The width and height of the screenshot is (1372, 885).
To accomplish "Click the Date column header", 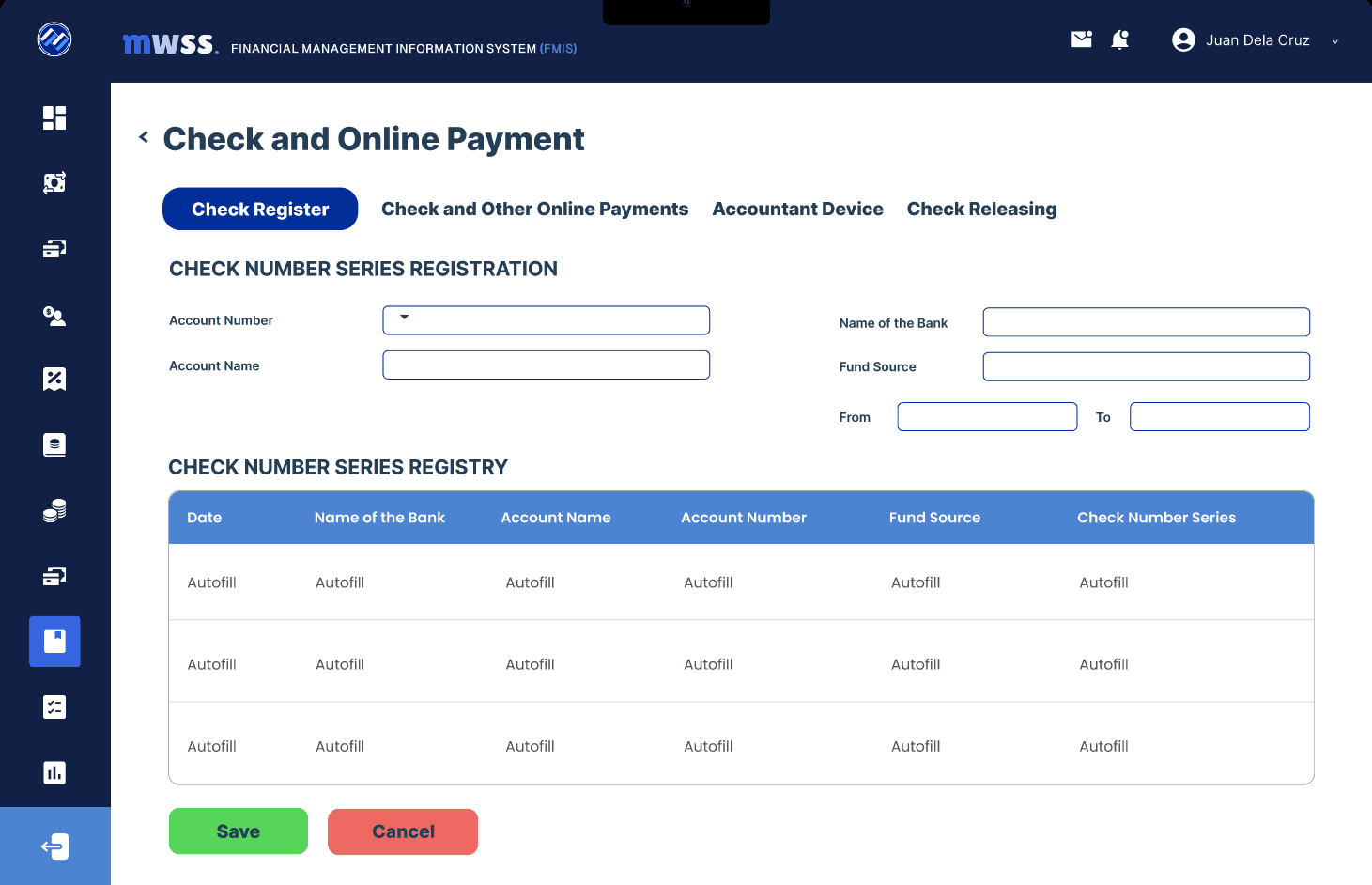I will (204, 518).
